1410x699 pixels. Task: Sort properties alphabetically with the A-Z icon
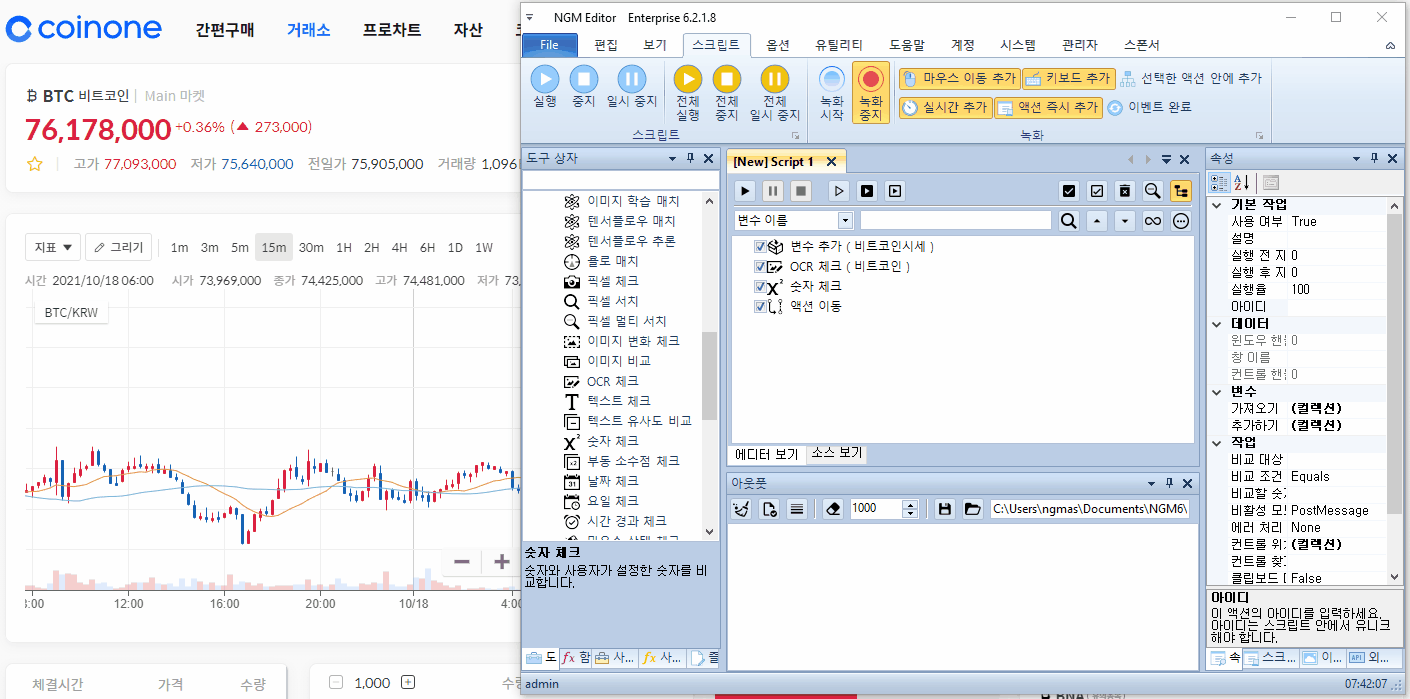(x=1242, y=182)
